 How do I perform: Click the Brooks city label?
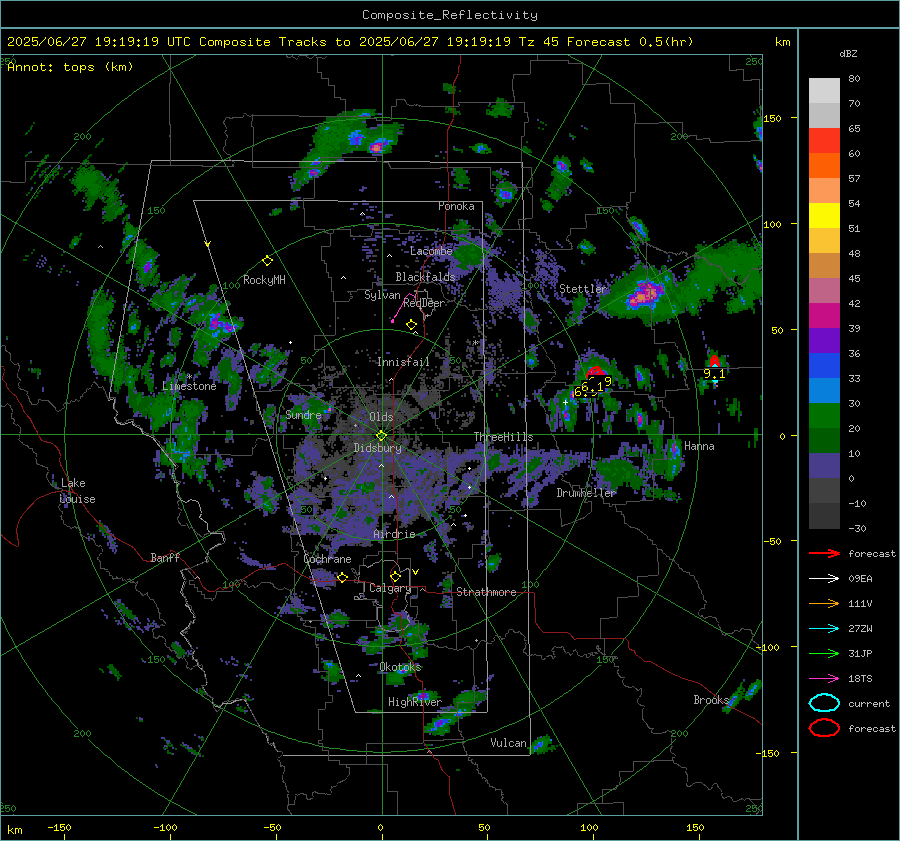(711, 700)
